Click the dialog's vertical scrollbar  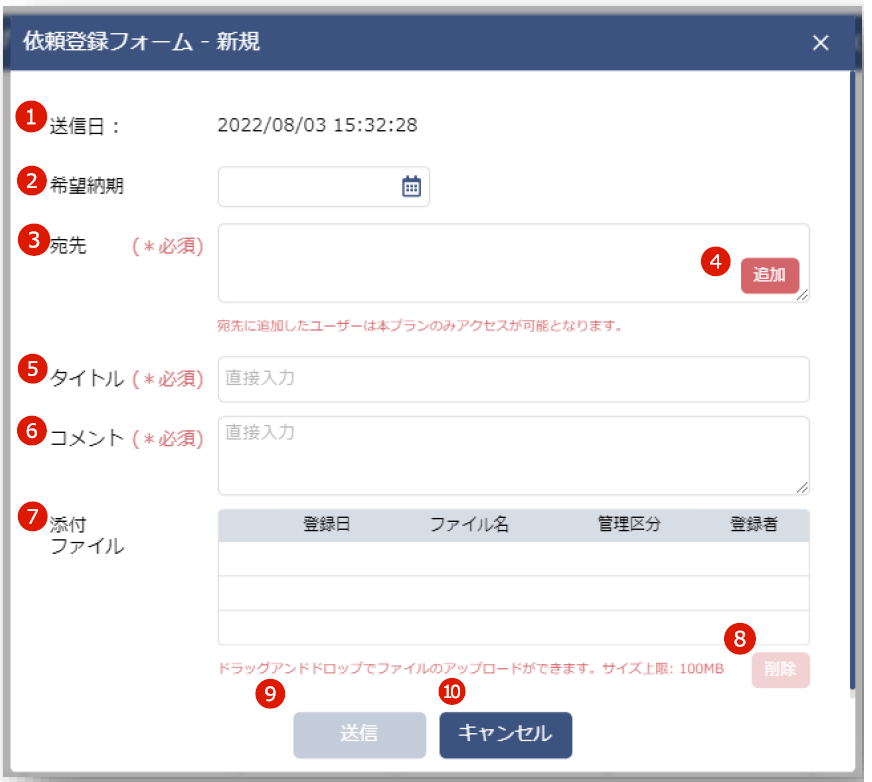852,380
